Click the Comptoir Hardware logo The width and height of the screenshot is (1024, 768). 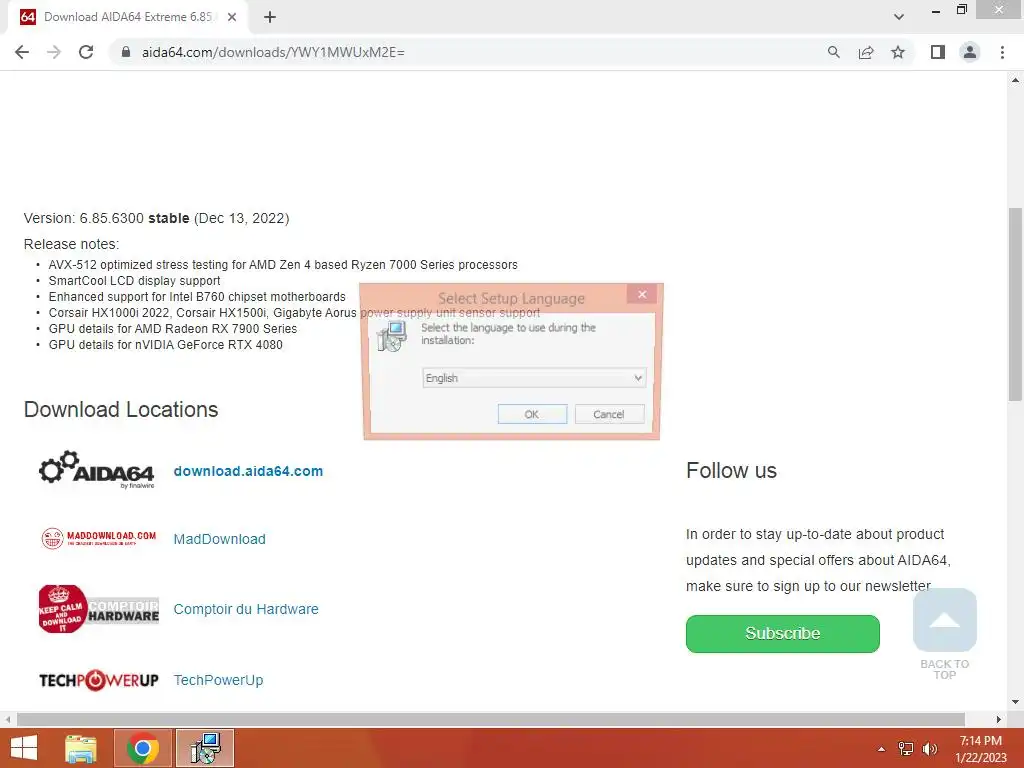point(99,609)
